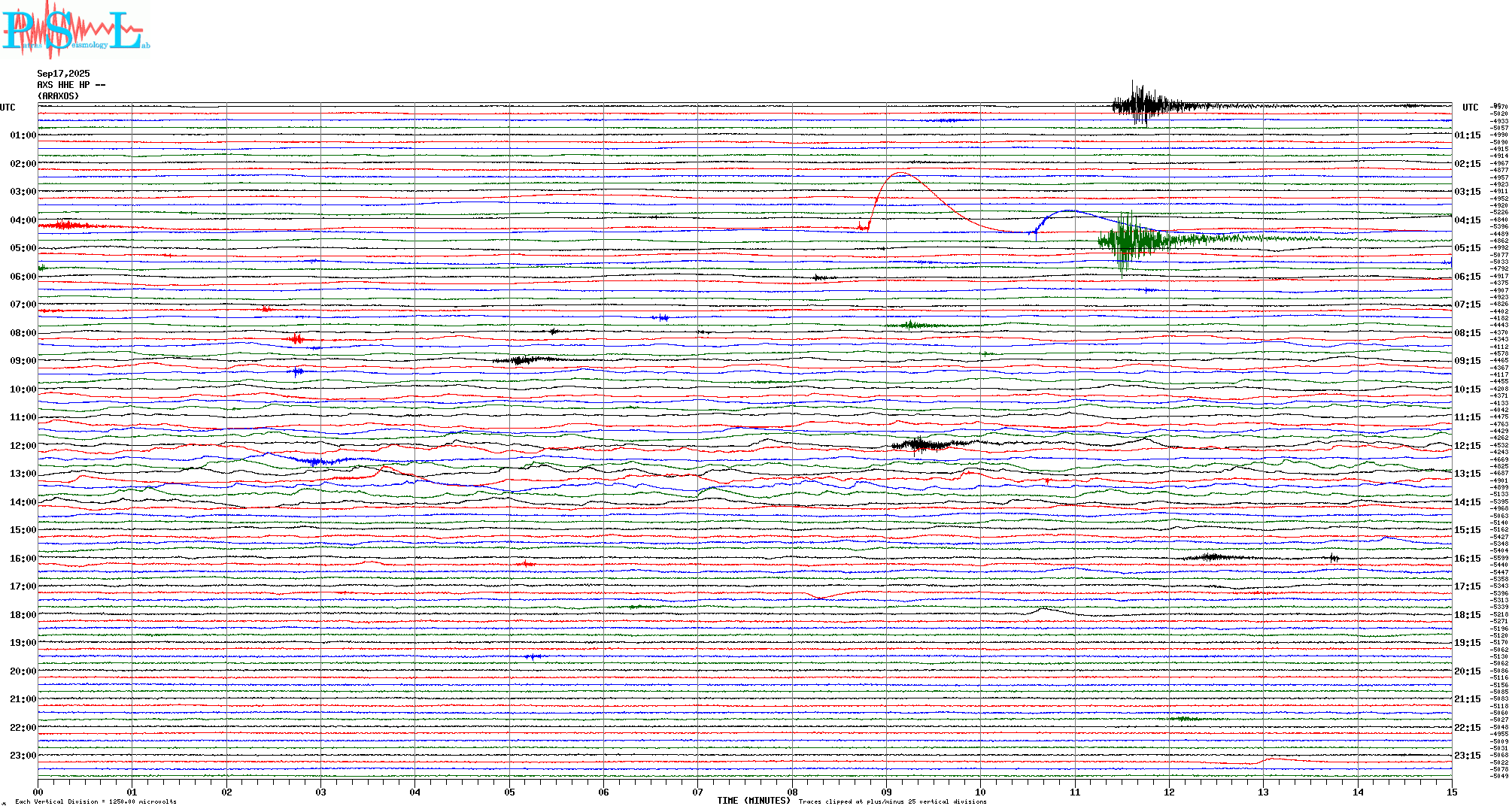Image resolution: width=1512 pixels, height=812 pixels.
Task: Click the 04:00 hour label
Action: tap(23, 220)
